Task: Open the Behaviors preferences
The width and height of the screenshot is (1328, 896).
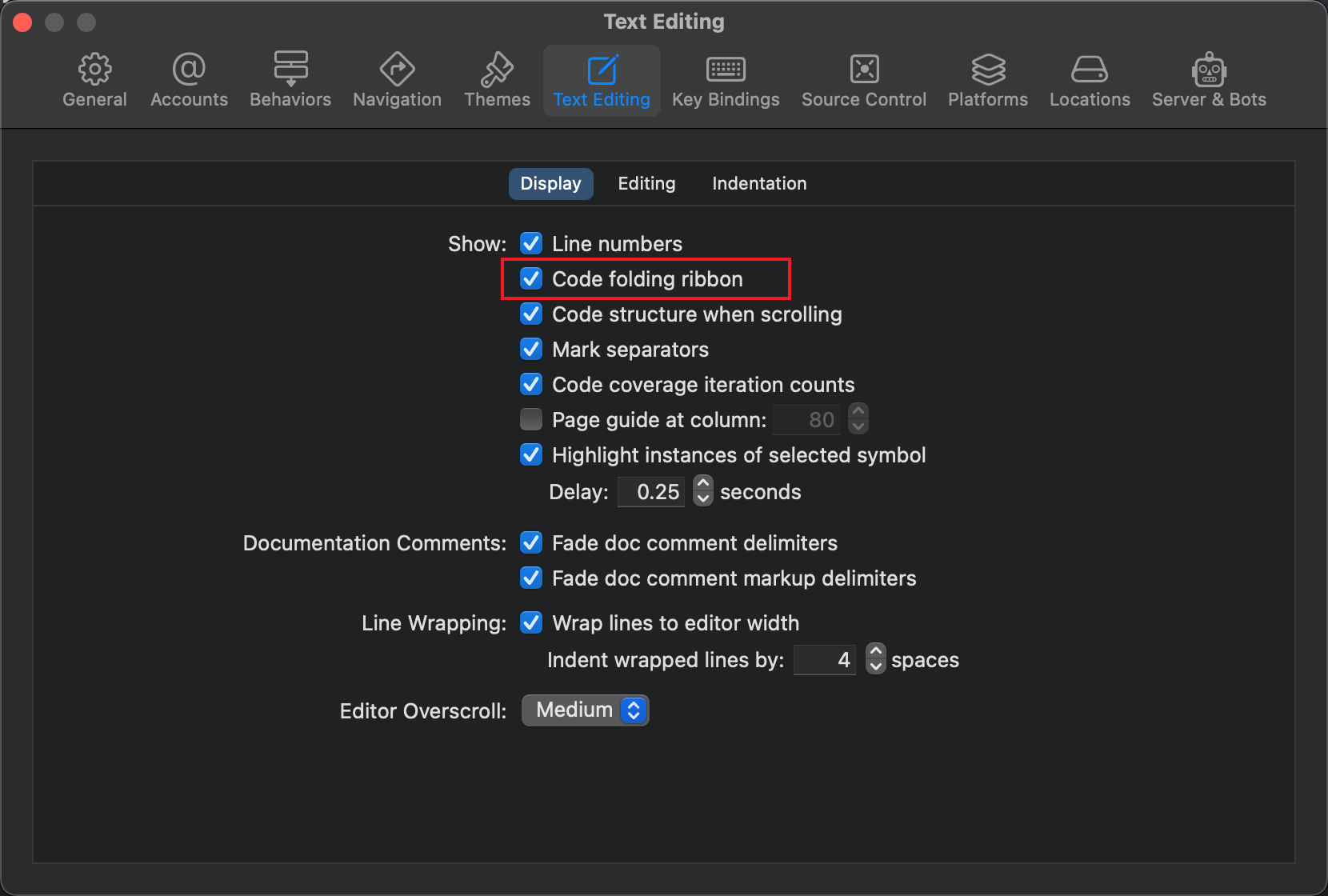Action: click(290, 78)
